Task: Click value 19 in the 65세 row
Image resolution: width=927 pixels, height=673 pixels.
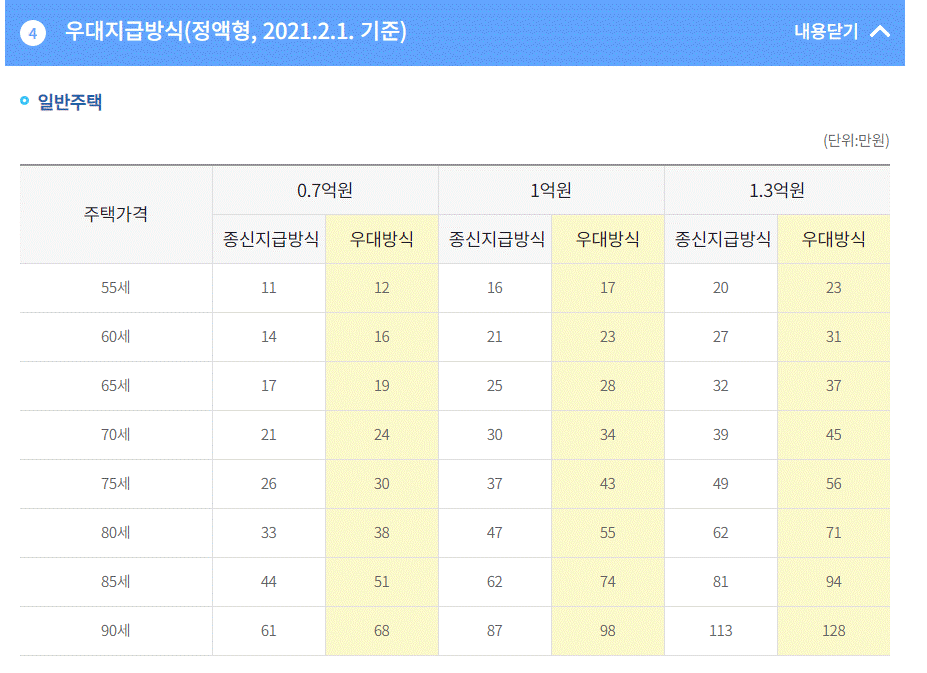Action: point(382,386)
